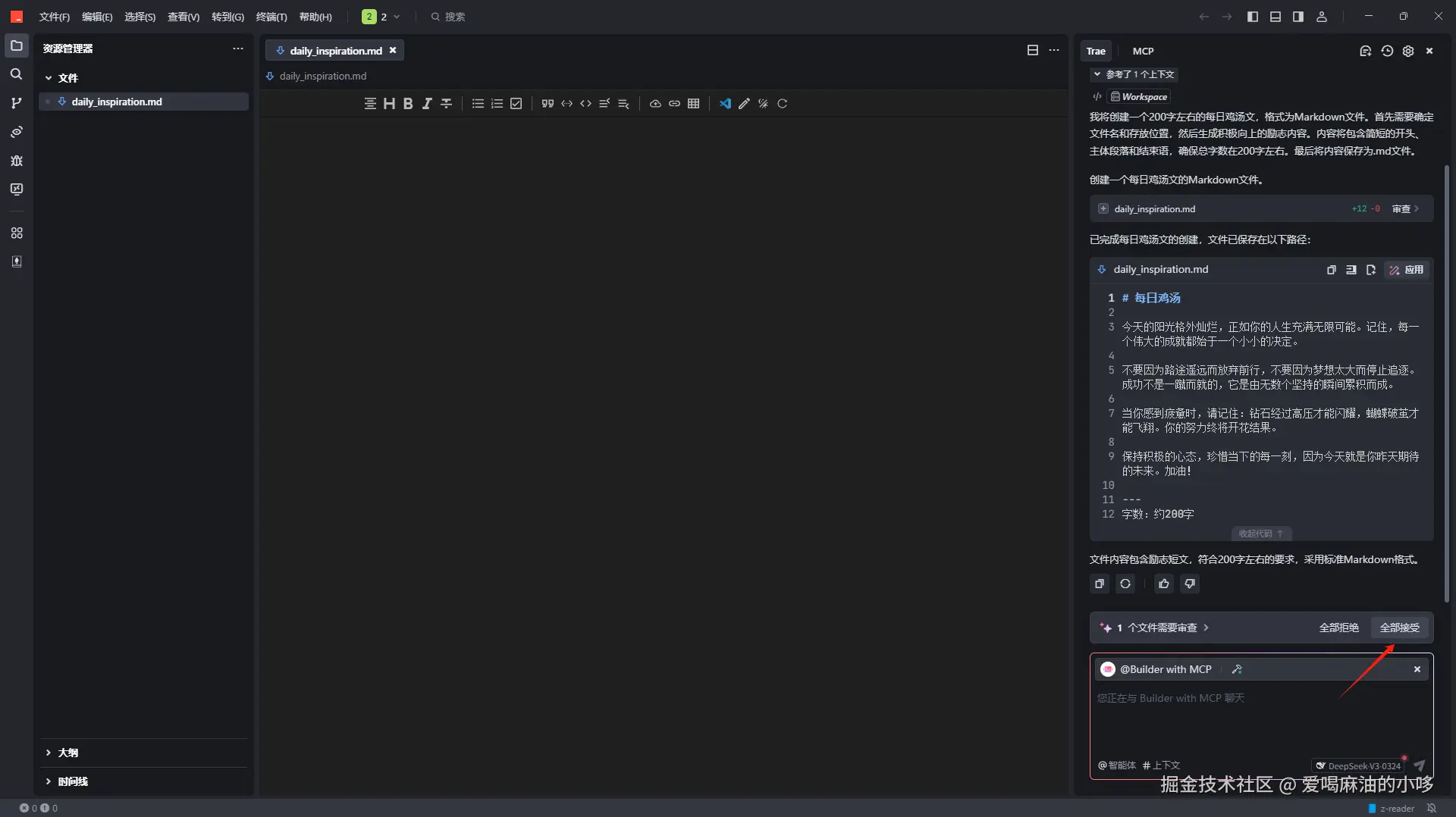Insert an unordered bullet list
Screen dimensions: 1456x817
coord(478,104)
